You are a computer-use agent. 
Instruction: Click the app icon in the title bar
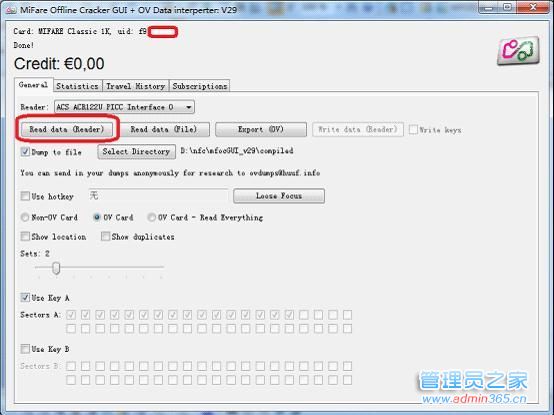coord(11,10)
